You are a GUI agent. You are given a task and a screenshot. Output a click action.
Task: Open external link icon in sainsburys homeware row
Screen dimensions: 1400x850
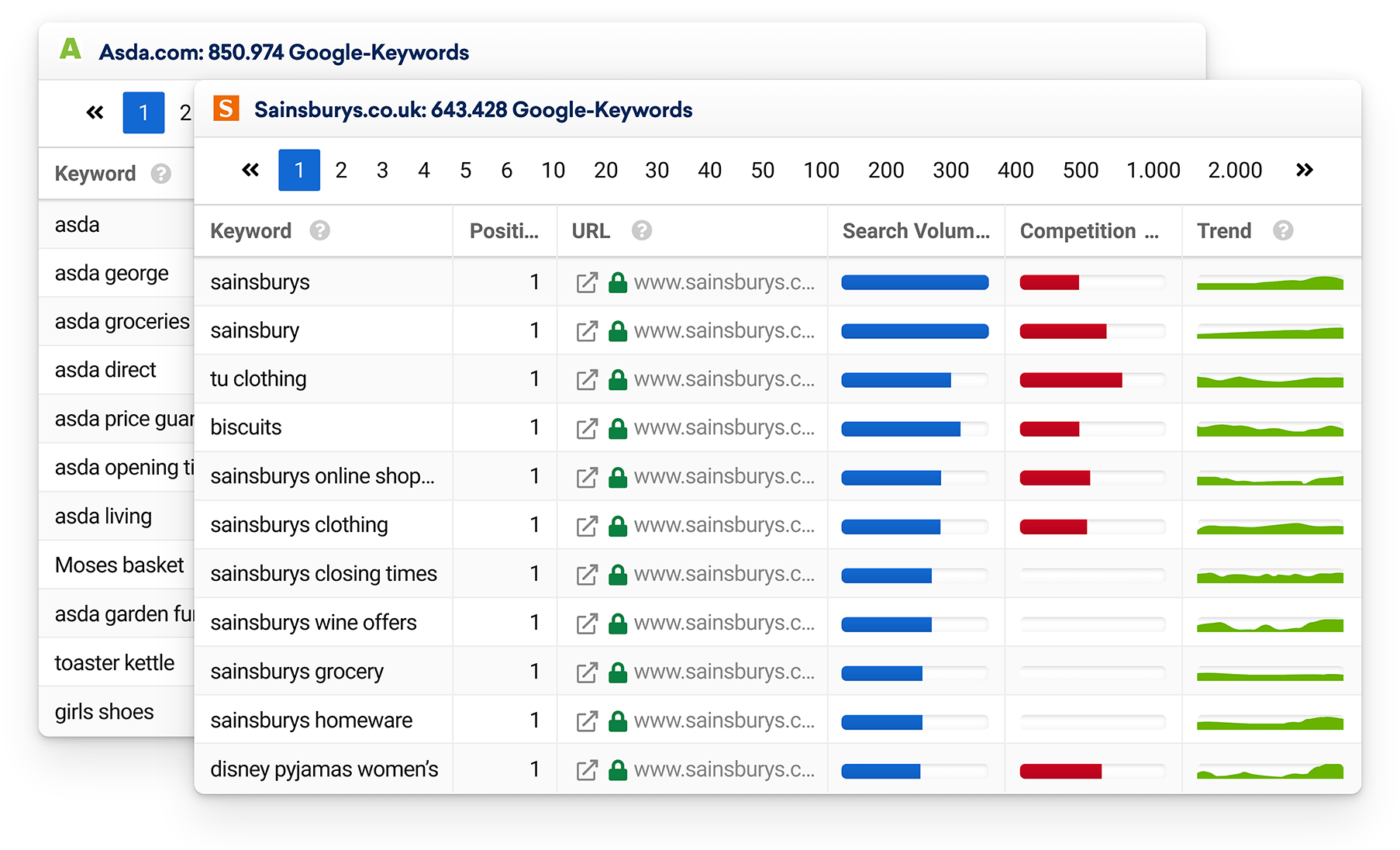tap(587, 720)
